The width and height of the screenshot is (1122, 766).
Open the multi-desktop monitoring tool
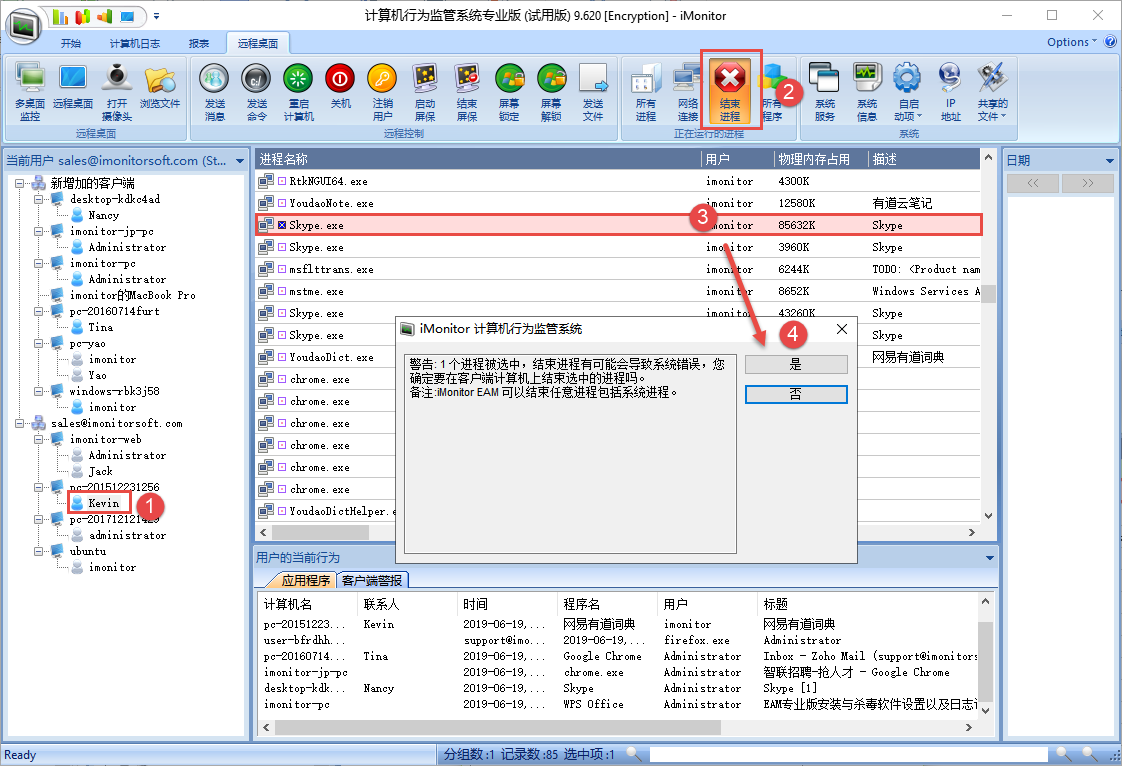(x=30, y=92)
